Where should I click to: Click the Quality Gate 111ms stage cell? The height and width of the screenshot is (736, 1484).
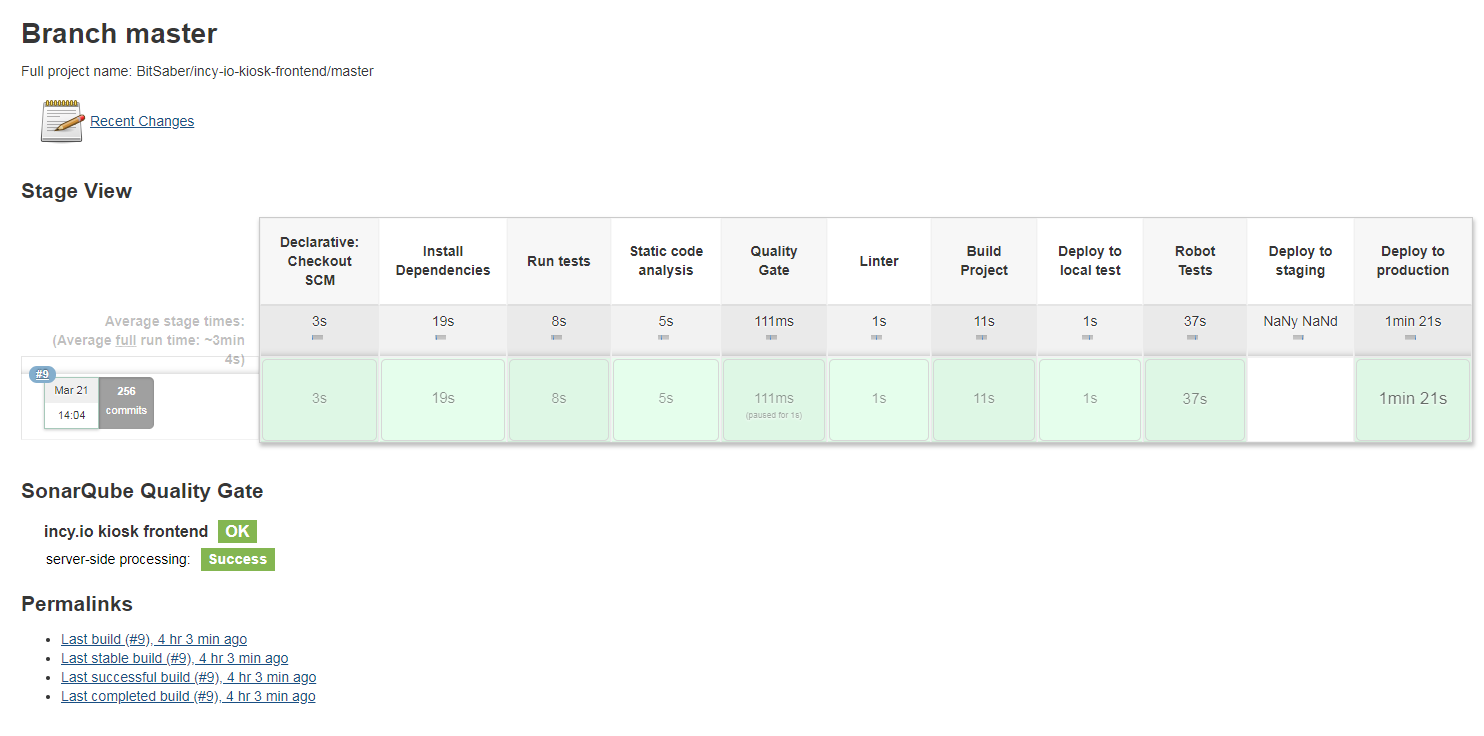tap(774, 399)
